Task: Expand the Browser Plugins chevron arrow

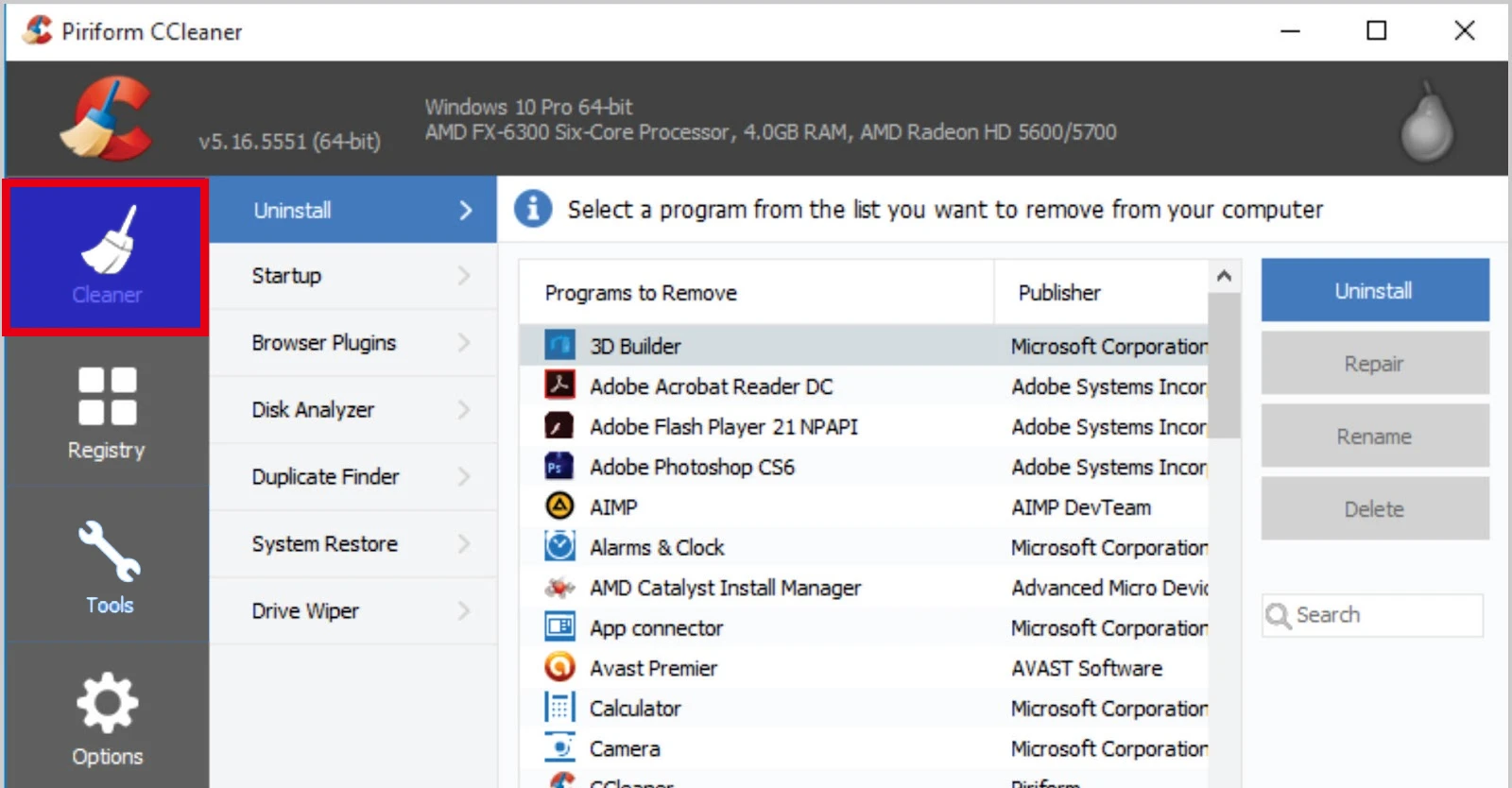Action: [x=464, y=343]
